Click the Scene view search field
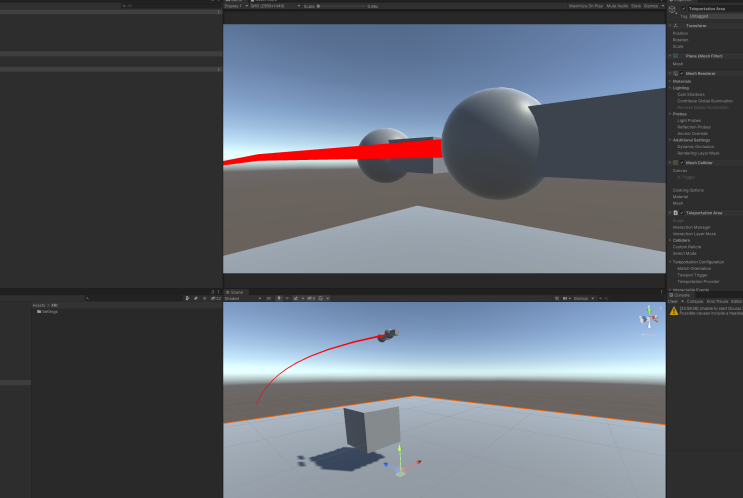The width and height of the screenshot is (743, 498). 630,299
